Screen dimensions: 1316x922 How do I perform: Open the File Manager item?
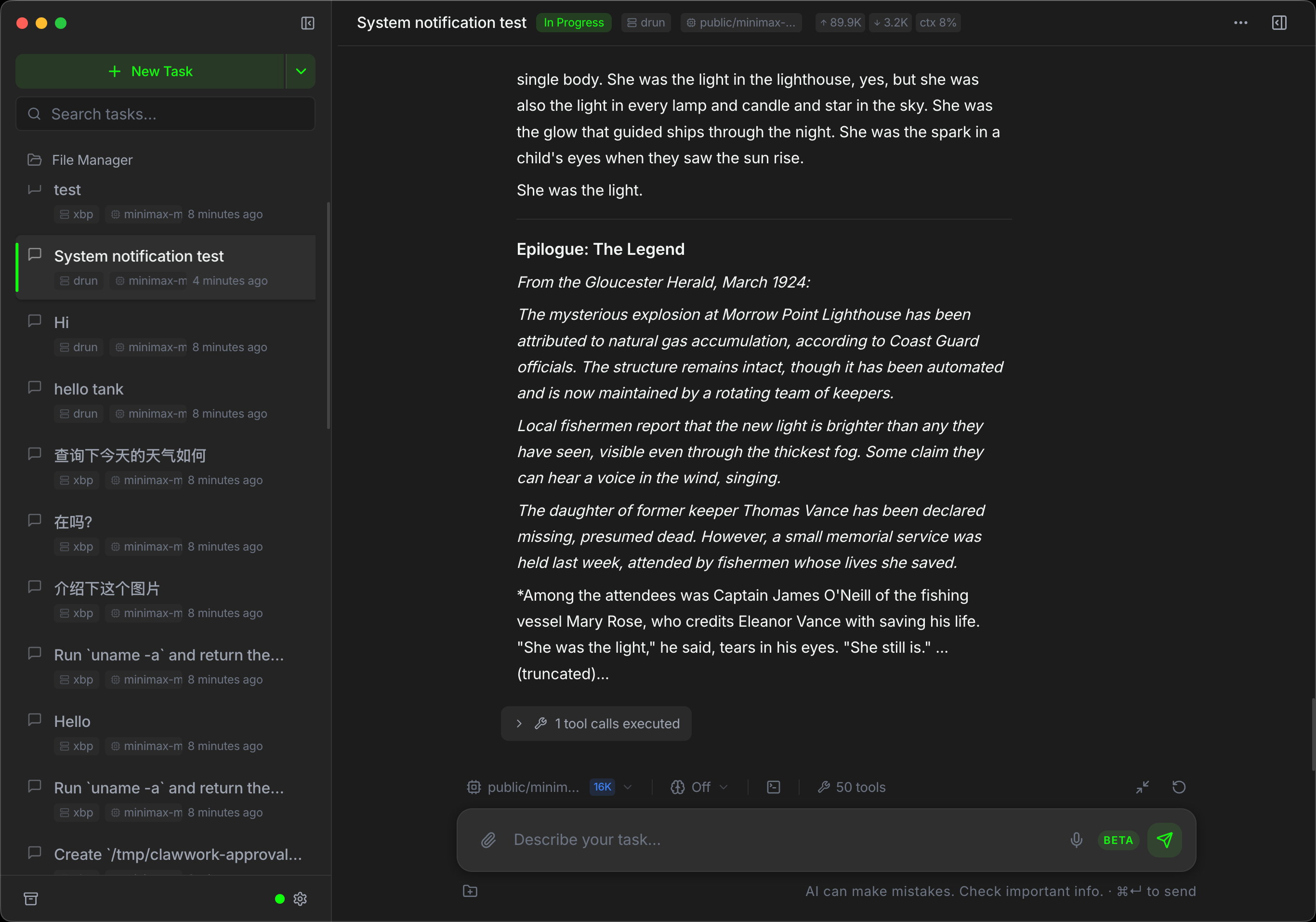(x=92, y=160)
